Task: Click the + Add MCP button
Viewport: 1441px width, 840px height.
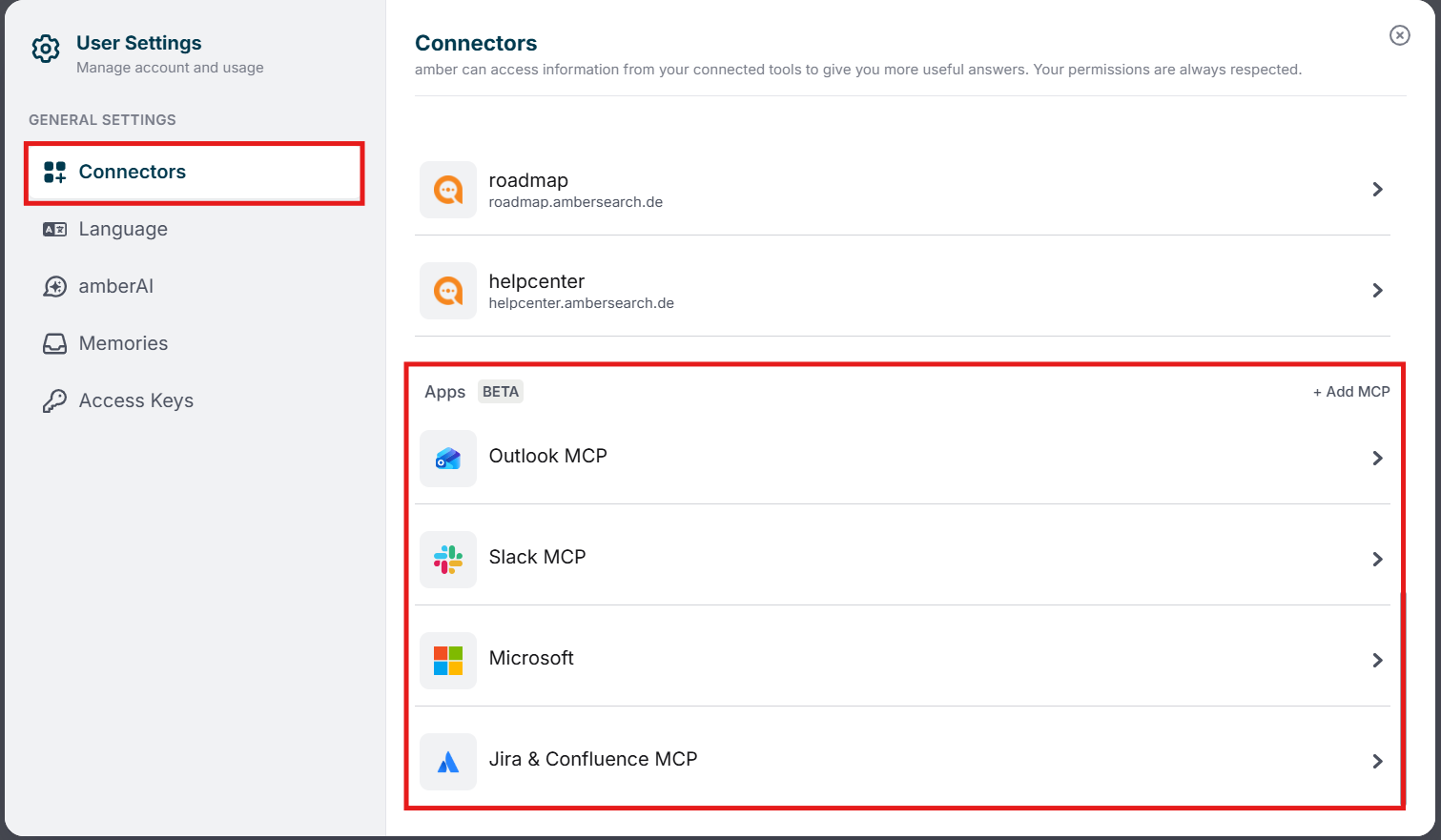Action: (x=1351, y=392)
